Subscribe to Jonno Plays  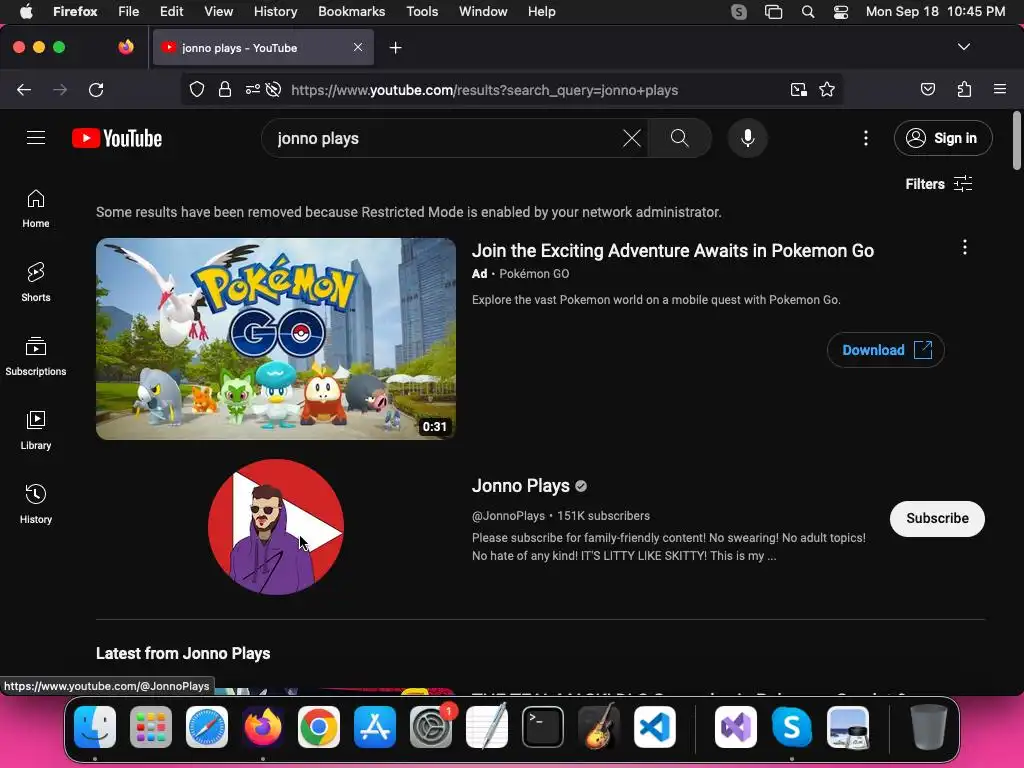pos(937,519)
